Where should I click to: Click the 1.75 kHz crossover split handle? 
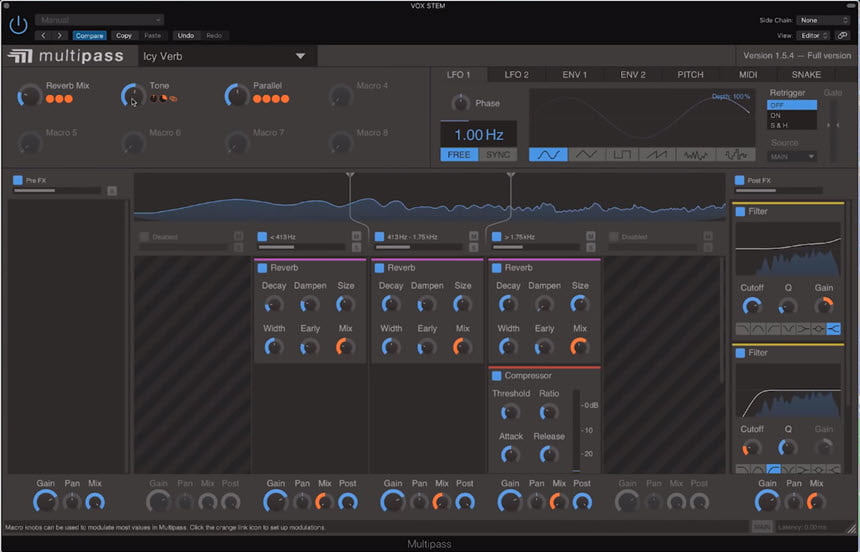(x=511, y=175)
